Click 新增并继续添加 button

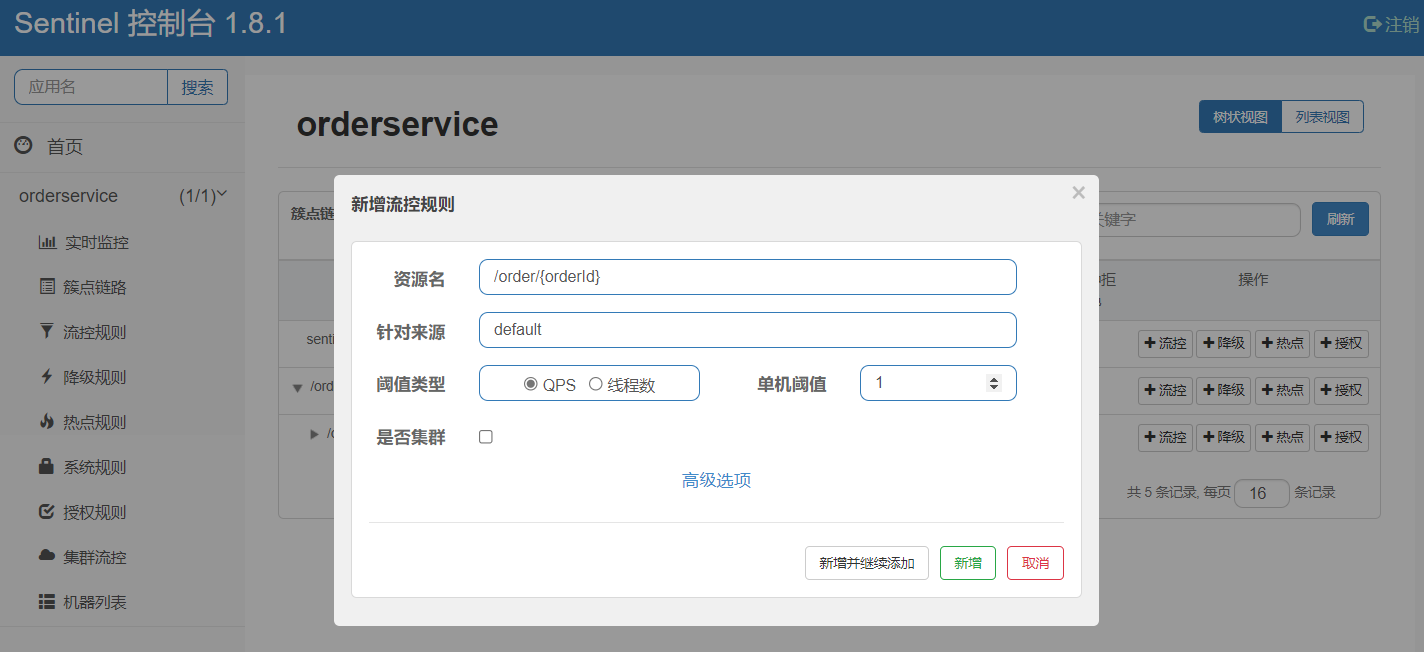coord(867,563)
